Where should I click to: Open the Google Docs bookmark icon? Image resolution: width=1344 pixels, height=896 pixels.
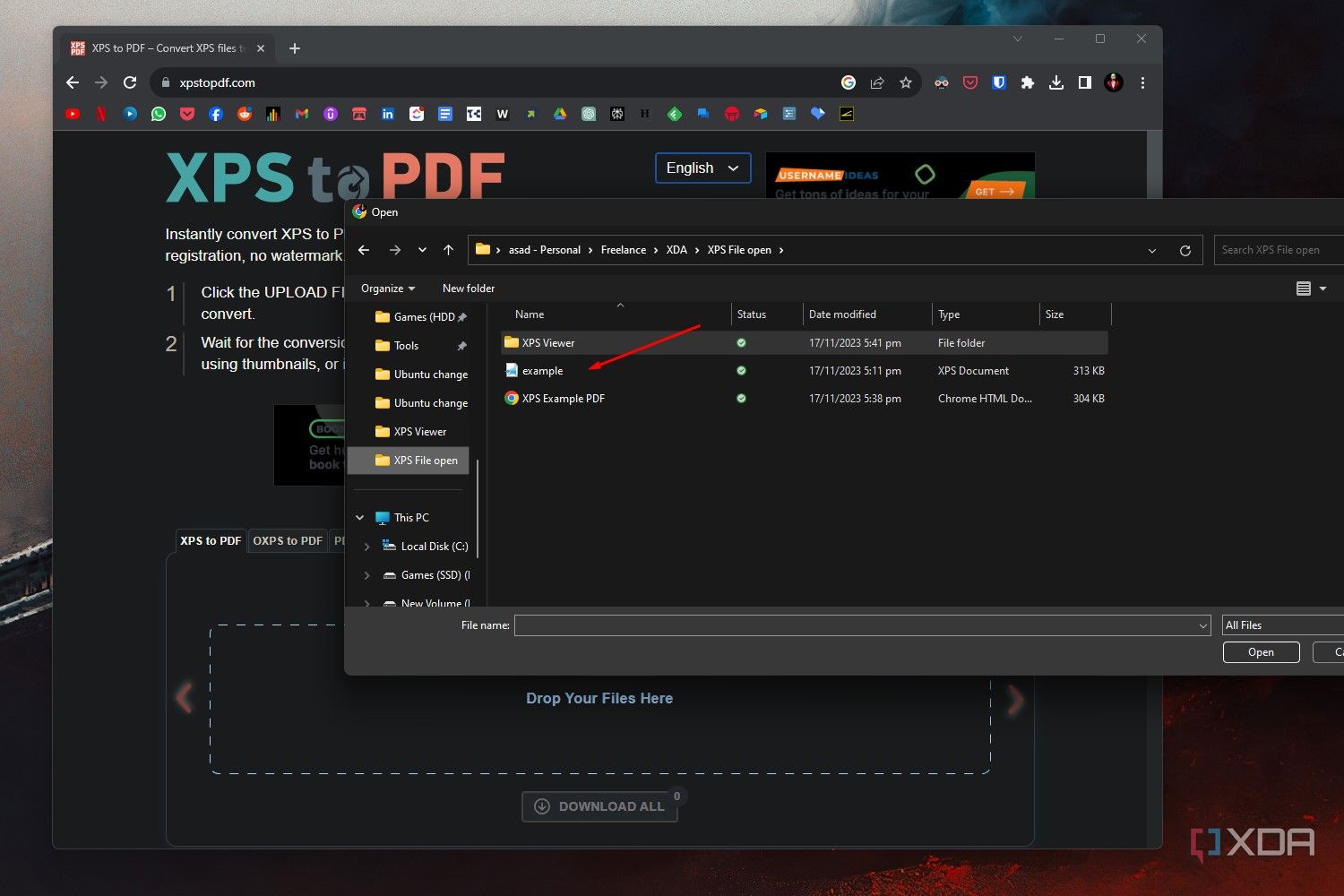click(x=445, y=114)
